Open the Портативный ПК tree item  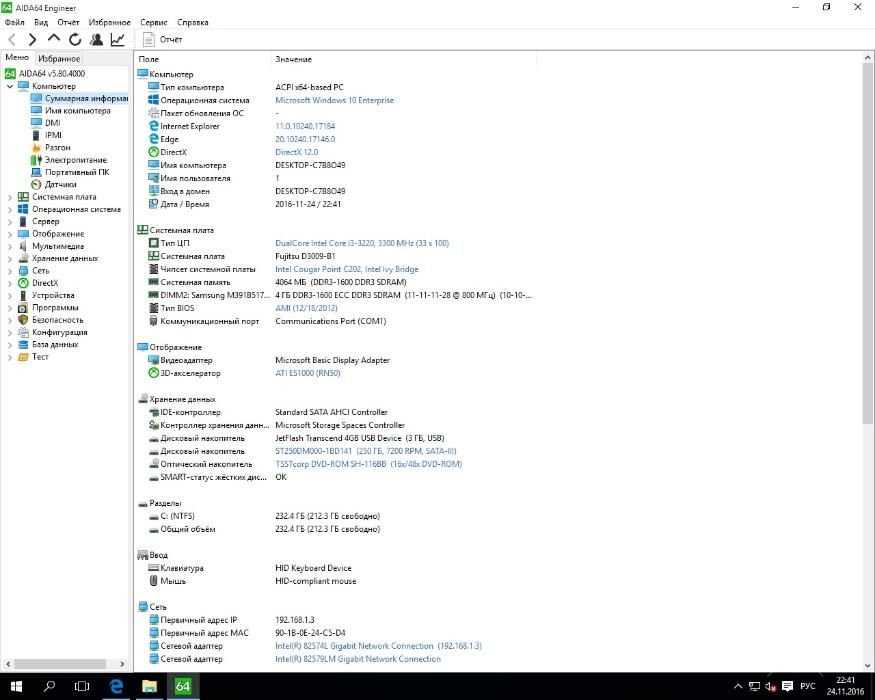(70, 172)
